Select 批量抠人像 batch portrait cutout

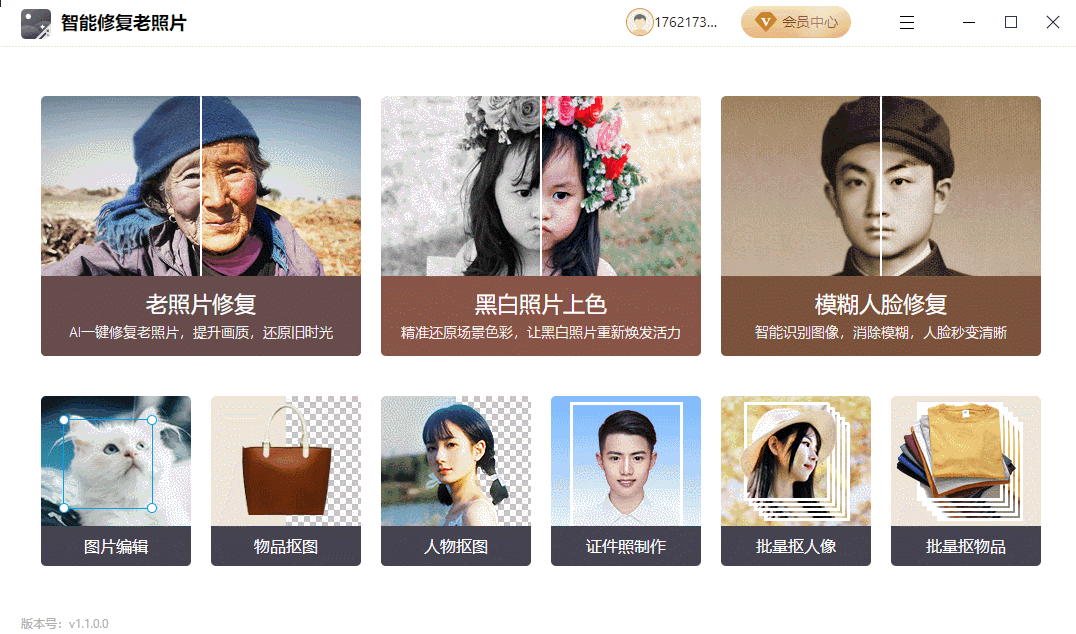click(795, 480)
